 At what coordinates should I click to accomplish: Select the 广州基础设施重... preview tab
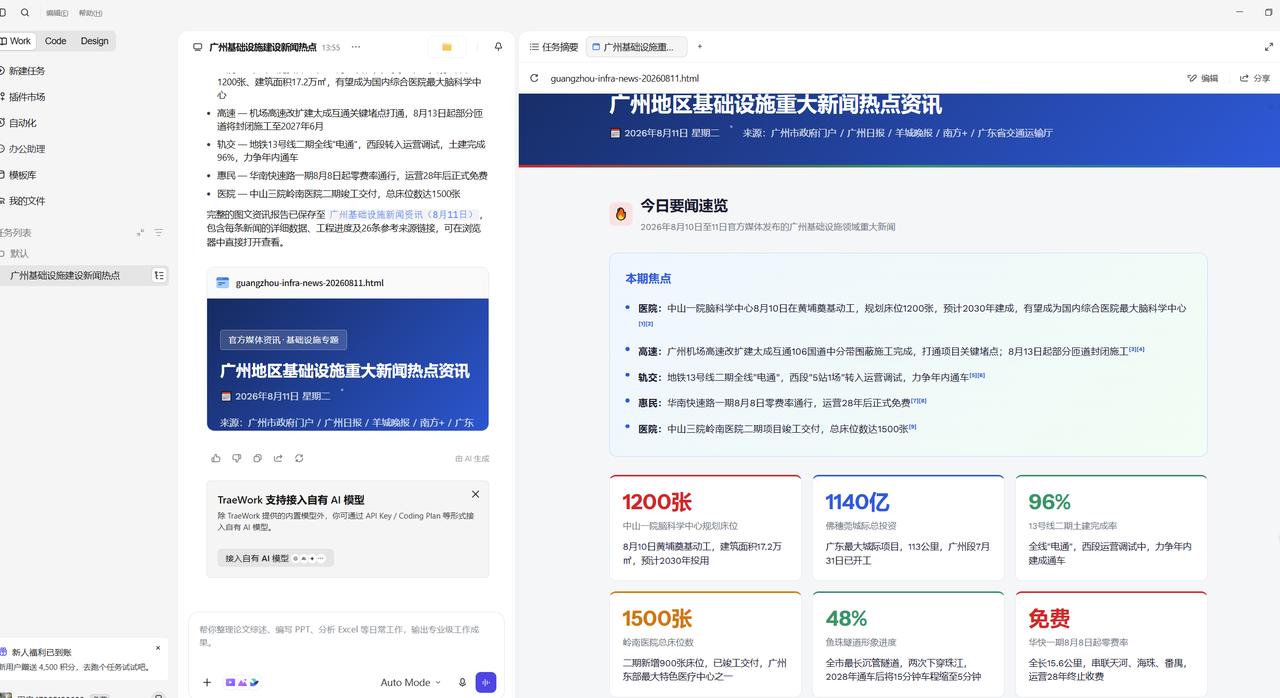click(636, 47)
